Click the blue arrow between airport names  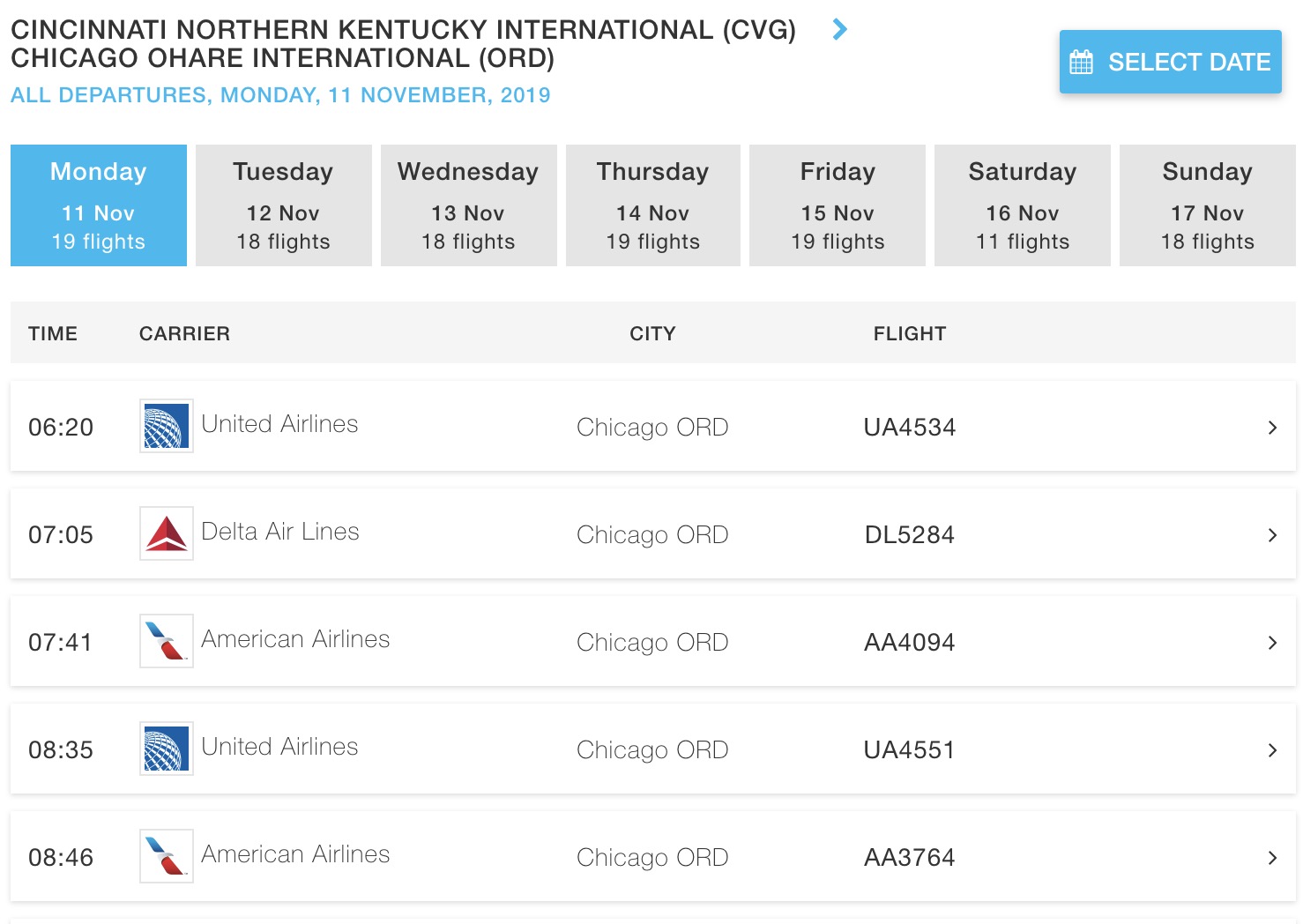click(839, 30)
